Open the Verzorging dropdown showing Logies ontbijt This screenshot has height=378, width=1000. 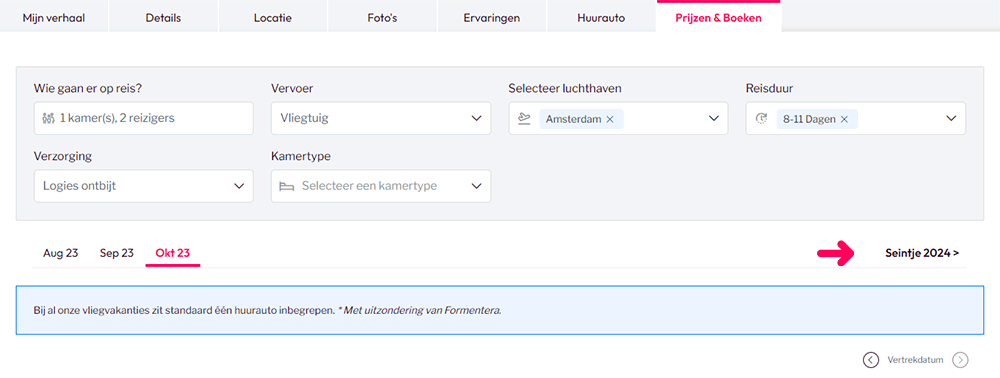[x=143, y=186]
